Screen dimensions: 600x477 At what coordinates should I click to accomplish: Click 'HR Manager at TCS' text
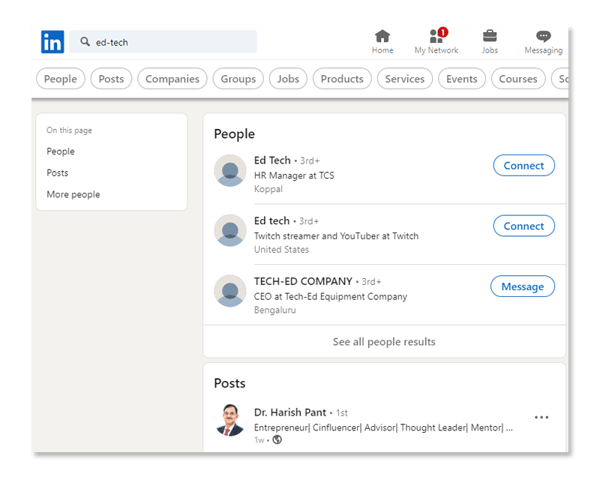point(294,175)
